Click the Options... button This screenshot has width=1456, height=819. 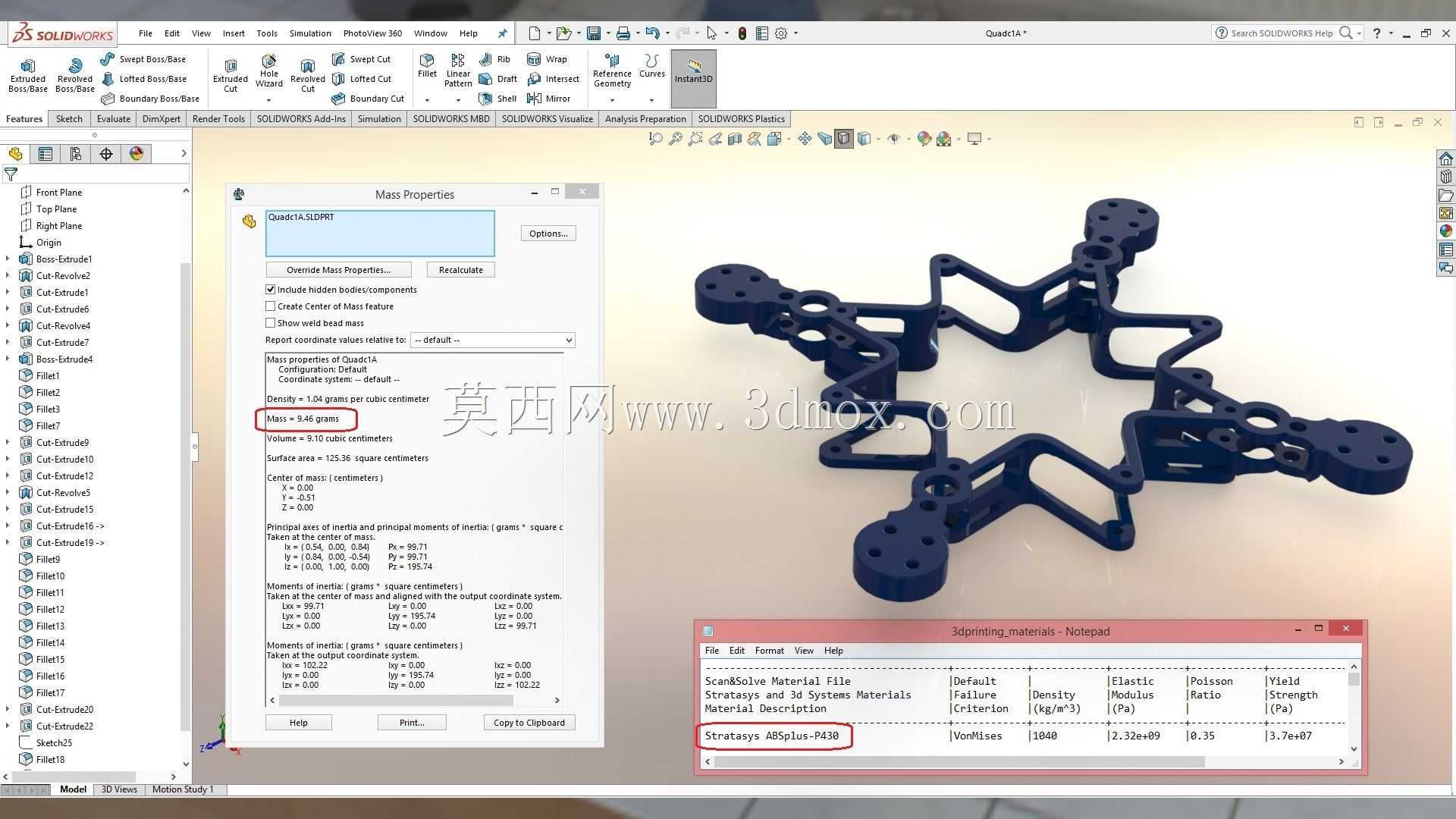(548, 234)
